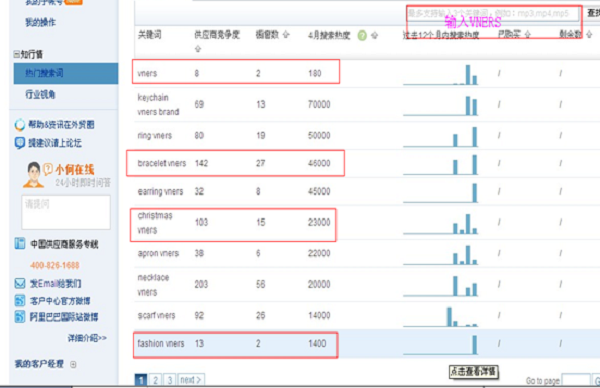Sort by 4月搜索热度 arrow icon
Screen dimensions: 600x388
[x=375, y=36]
